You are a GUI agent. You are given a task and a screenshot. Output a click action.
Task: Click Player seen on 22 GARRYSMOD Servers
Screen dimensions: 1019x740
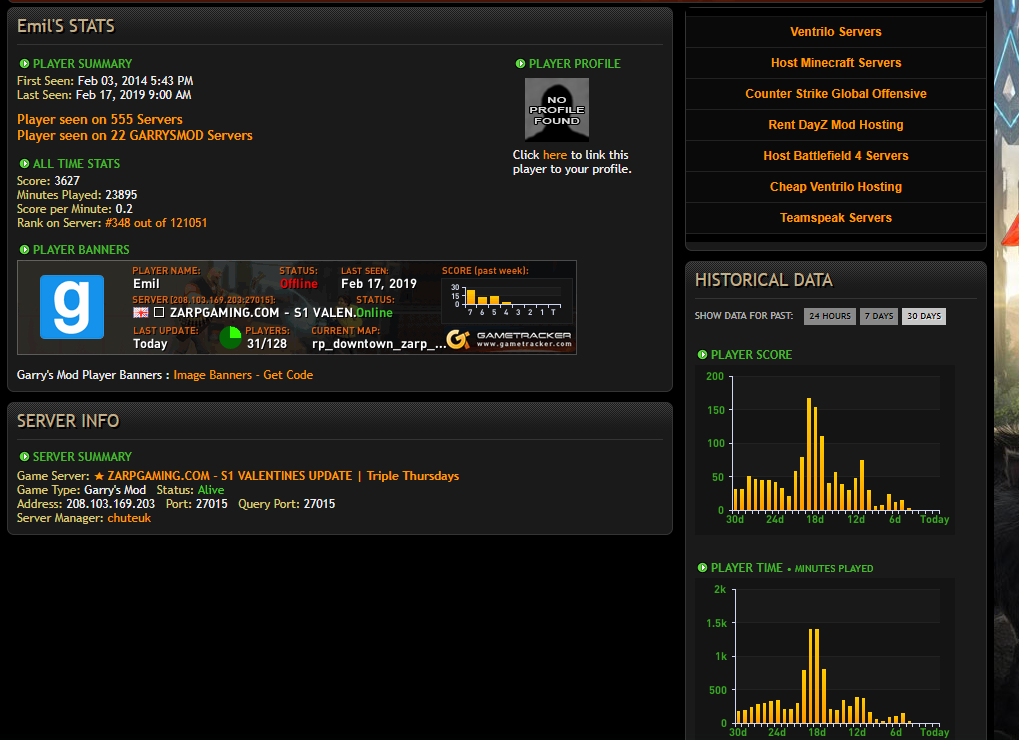135,136
